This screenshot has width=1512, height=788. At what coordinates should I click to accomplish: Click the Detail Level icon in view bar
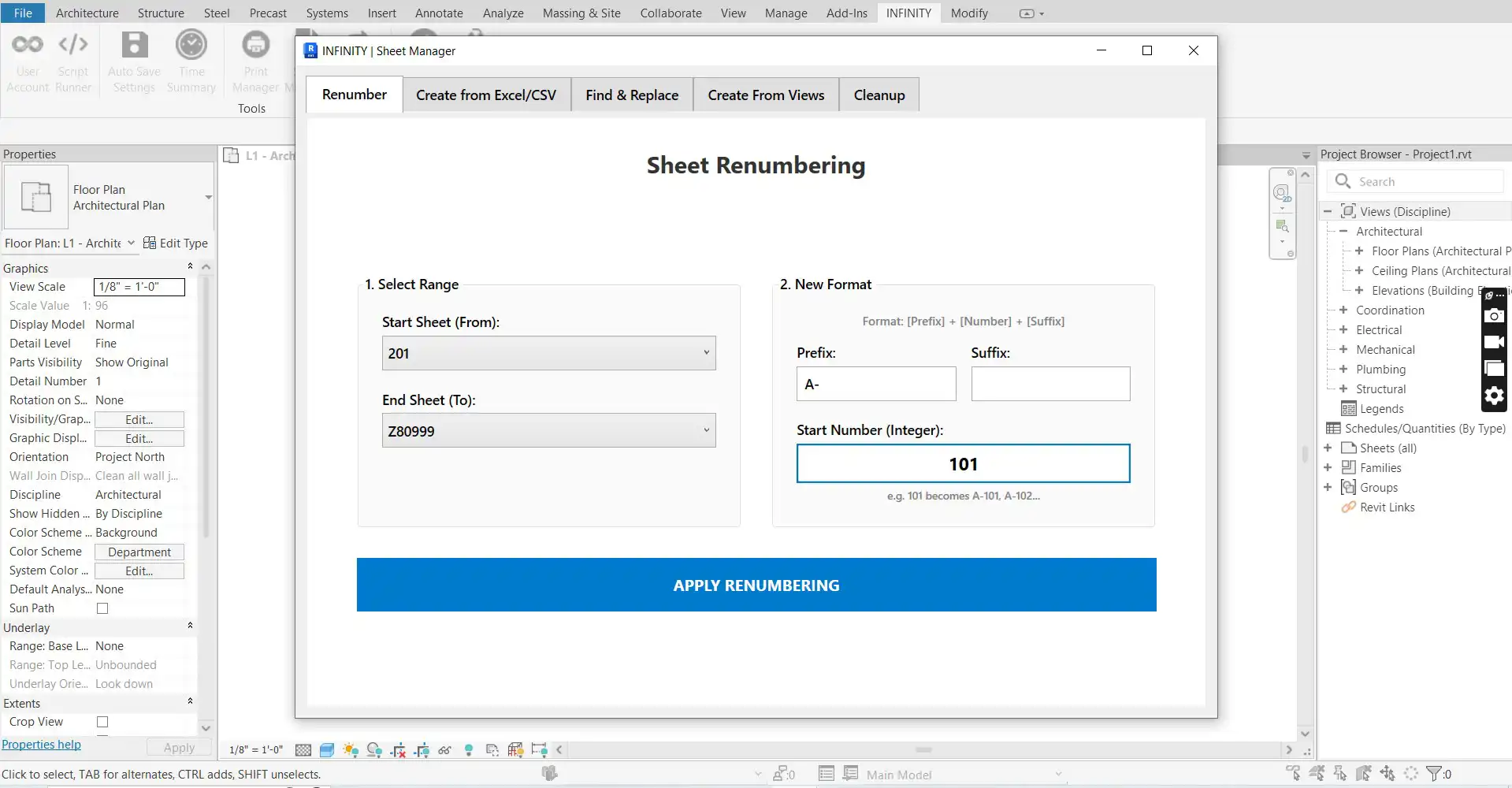303,750
